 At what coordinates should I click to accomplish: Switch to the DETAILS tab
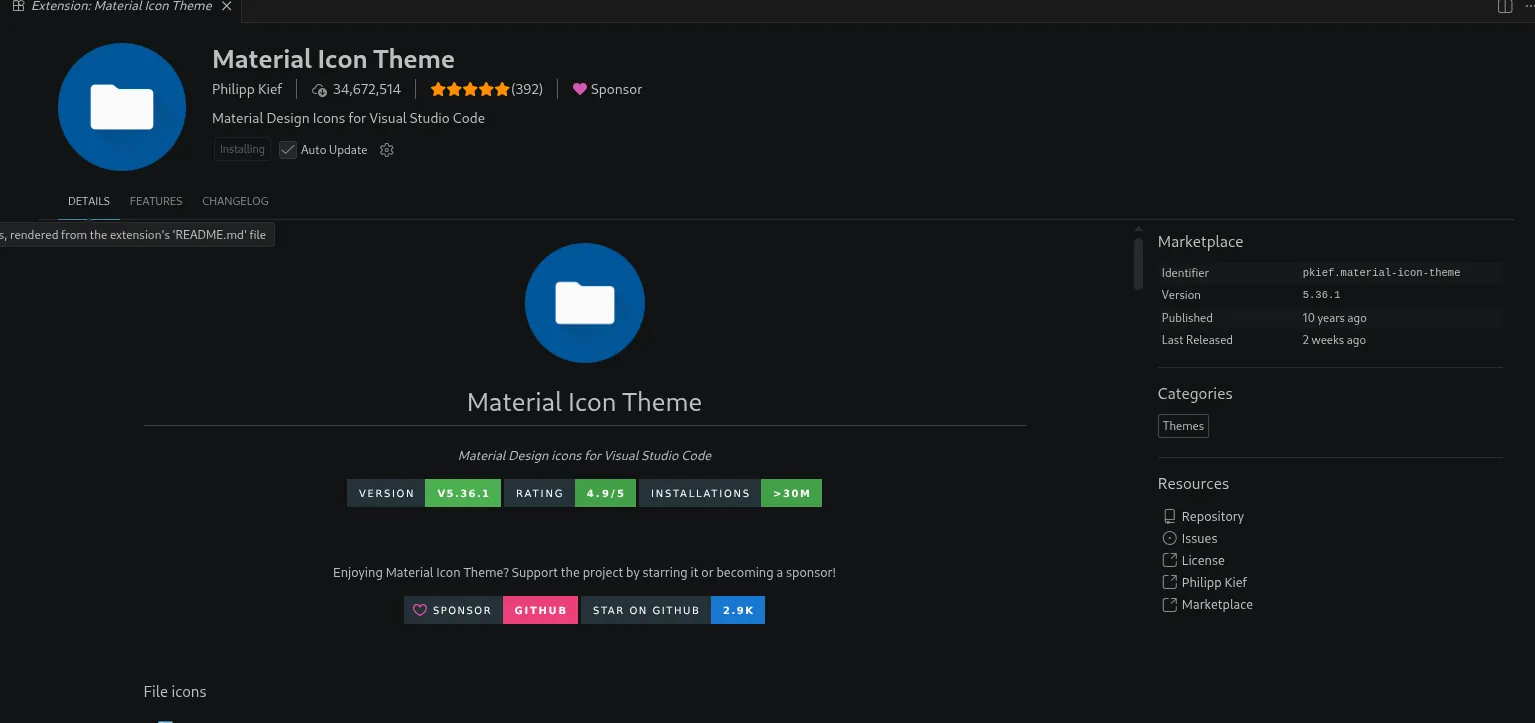(89, 201)
